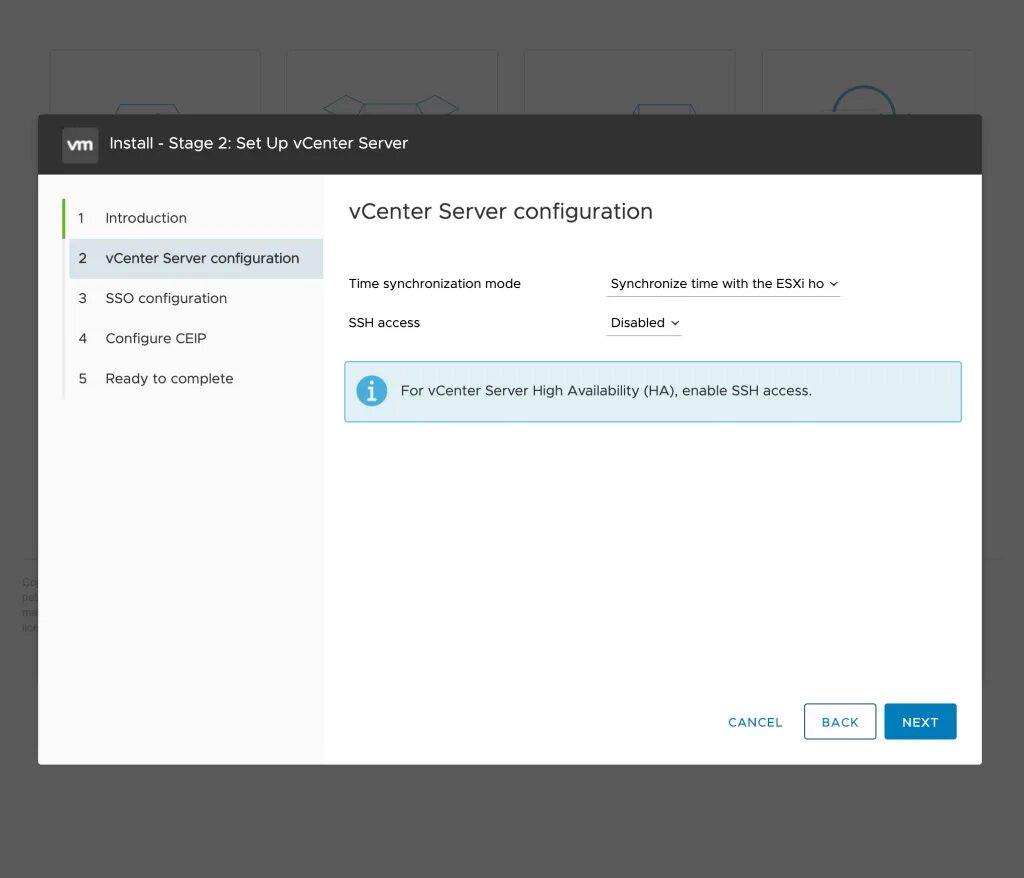Screen dimensions: 1024x878
Task: Click the HA SSH access notice banner
Action: [653, 390]
